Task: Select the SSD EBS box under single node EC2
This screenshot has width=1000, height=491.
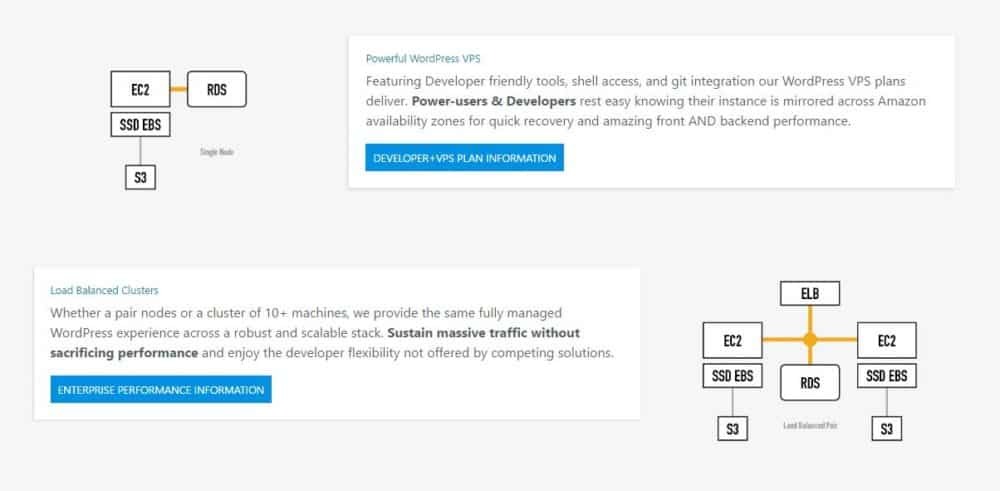Action: [140, 125]
